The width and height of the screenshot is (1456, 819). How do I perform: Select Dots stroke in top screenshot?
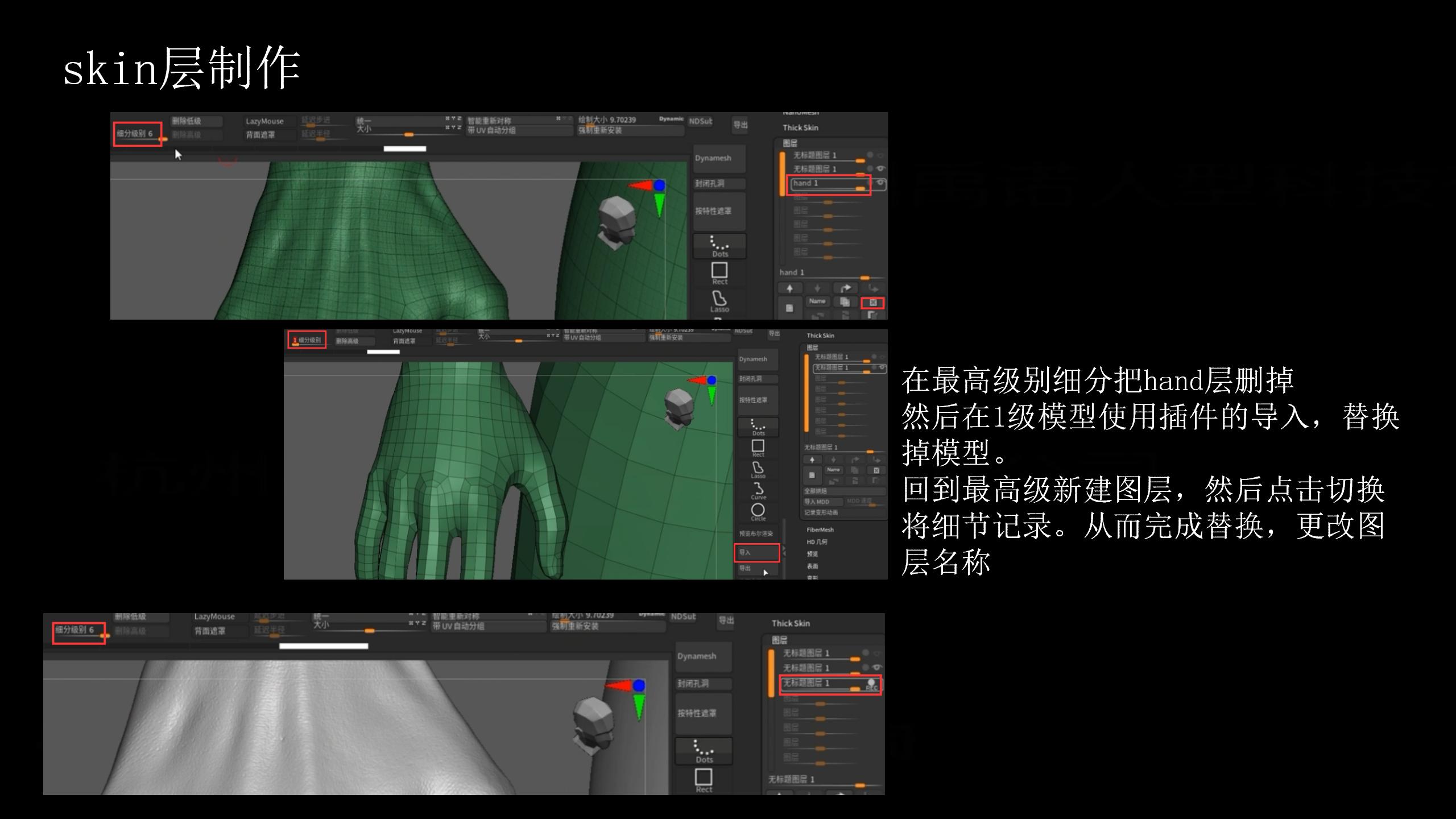point(719,246)
